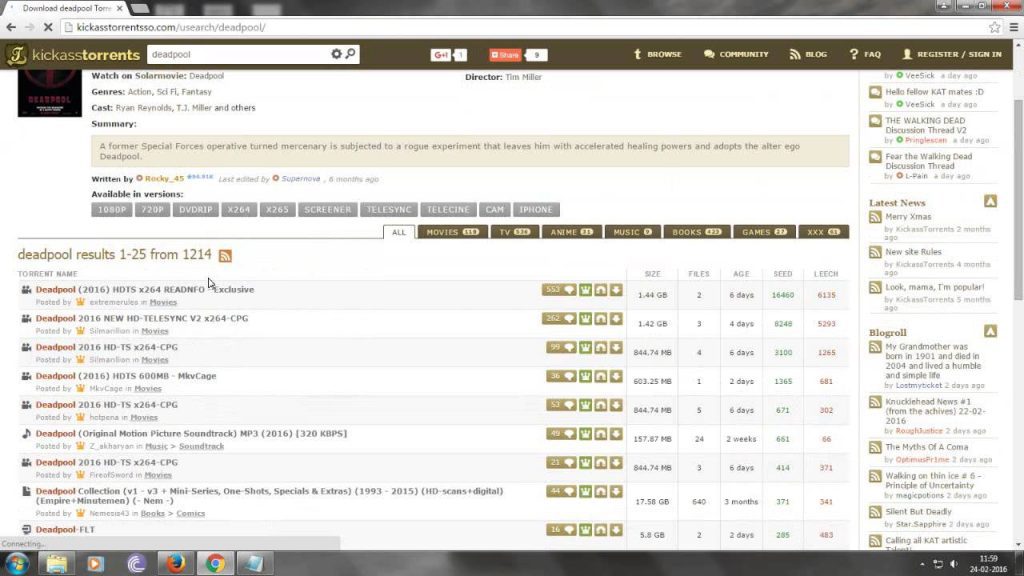
Task: Collapse the Latest News sidebar panel
Action: 990,202
